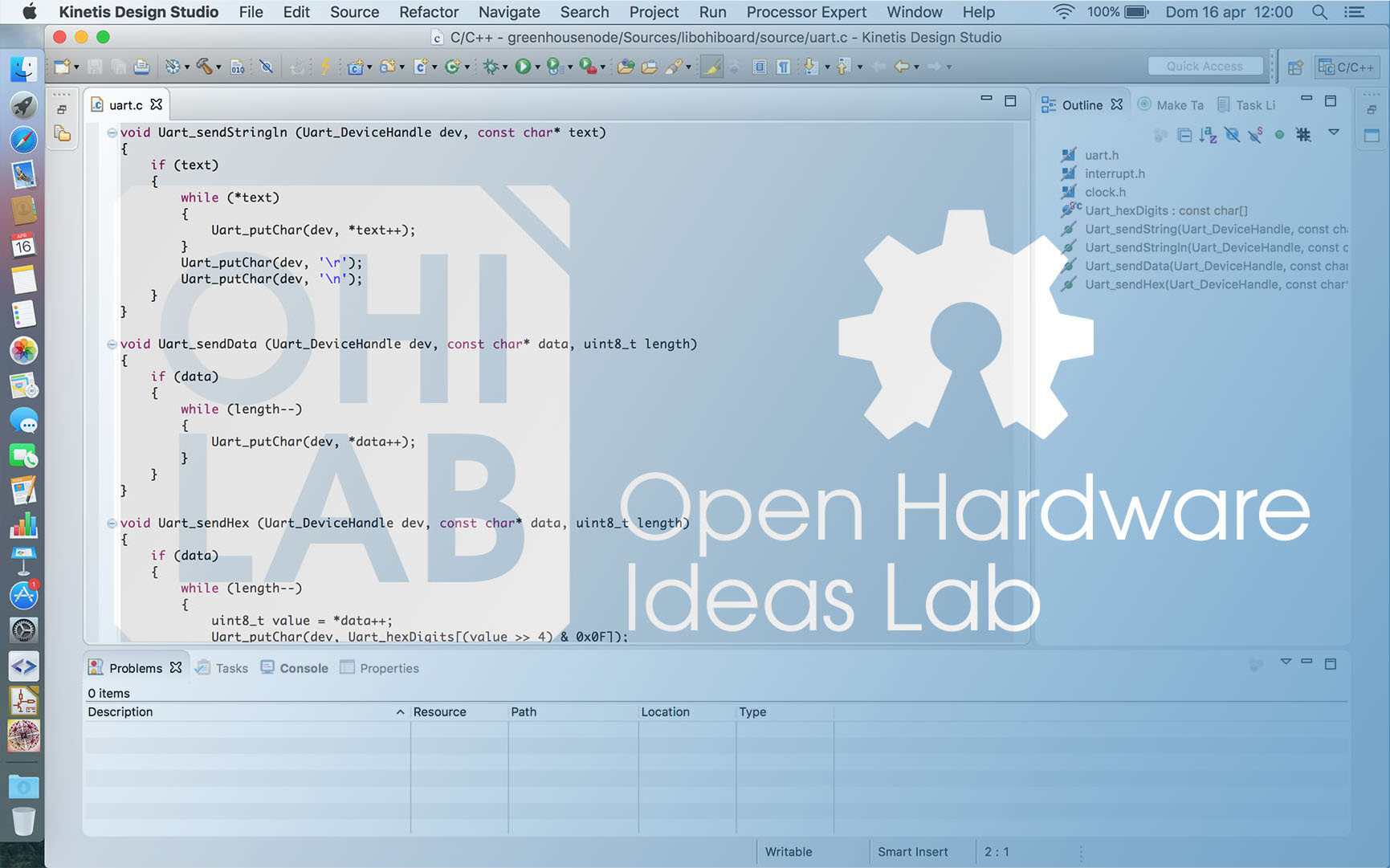Click the Search flashlight icon

pos(674,67)
